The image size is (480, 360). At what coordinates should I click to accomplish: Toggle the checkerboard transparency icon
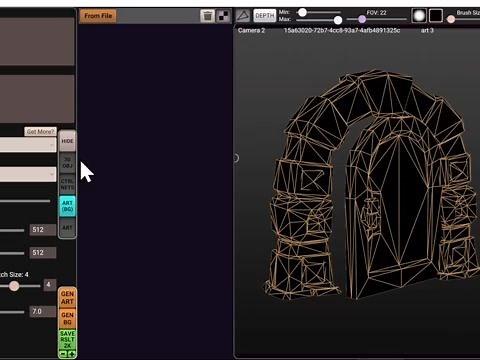pos(223,16)
